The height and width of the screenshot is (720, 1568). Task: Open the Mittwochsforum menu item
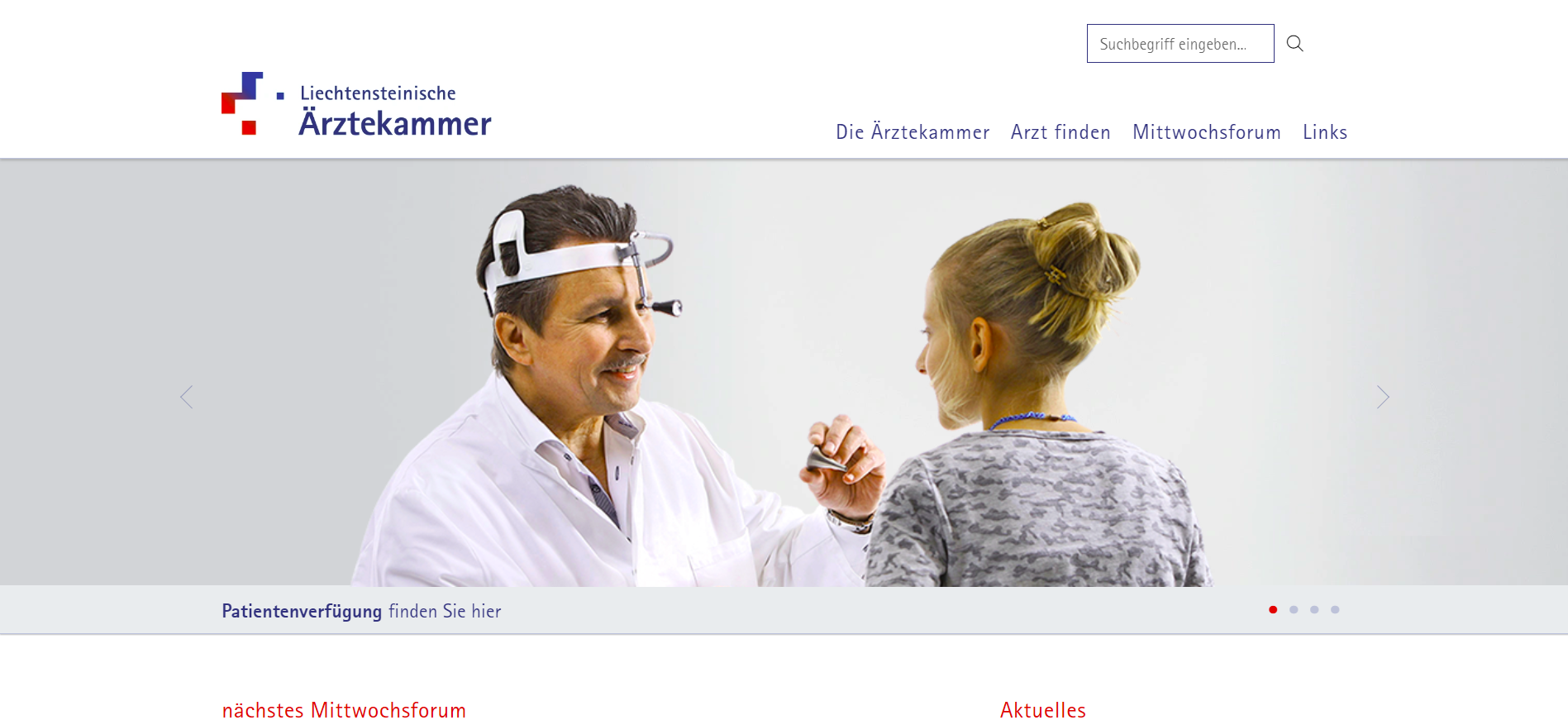point(1207,132)
